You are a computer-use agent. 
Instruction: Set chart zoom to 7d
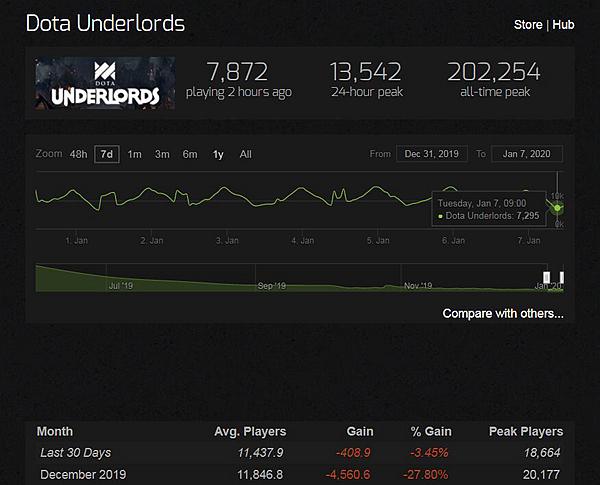(x=107, y=154)
